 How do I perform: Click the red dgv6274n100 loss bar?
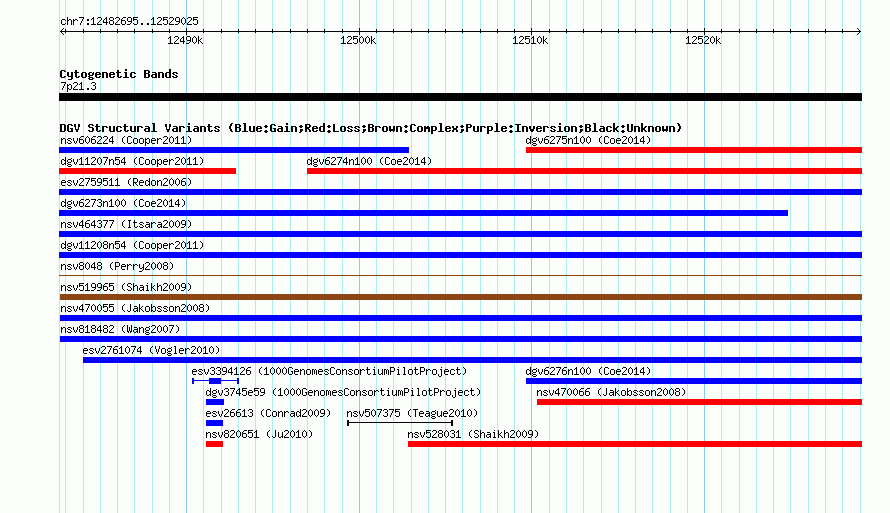585,171
